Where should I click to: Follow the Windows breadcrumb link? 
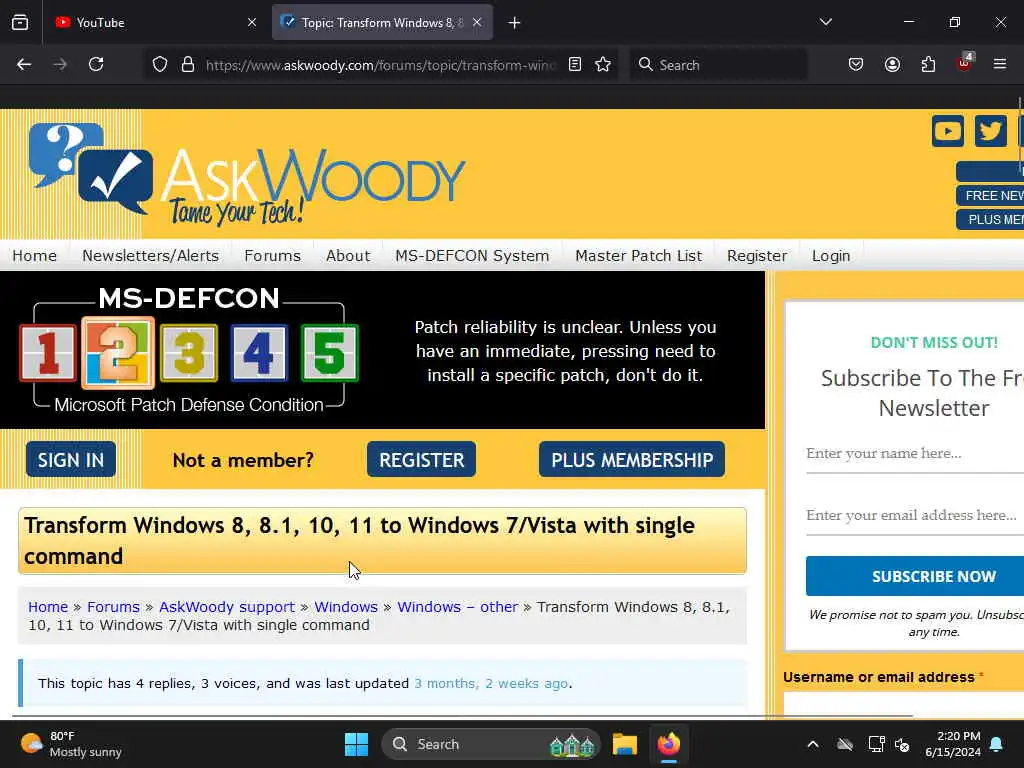345,607
